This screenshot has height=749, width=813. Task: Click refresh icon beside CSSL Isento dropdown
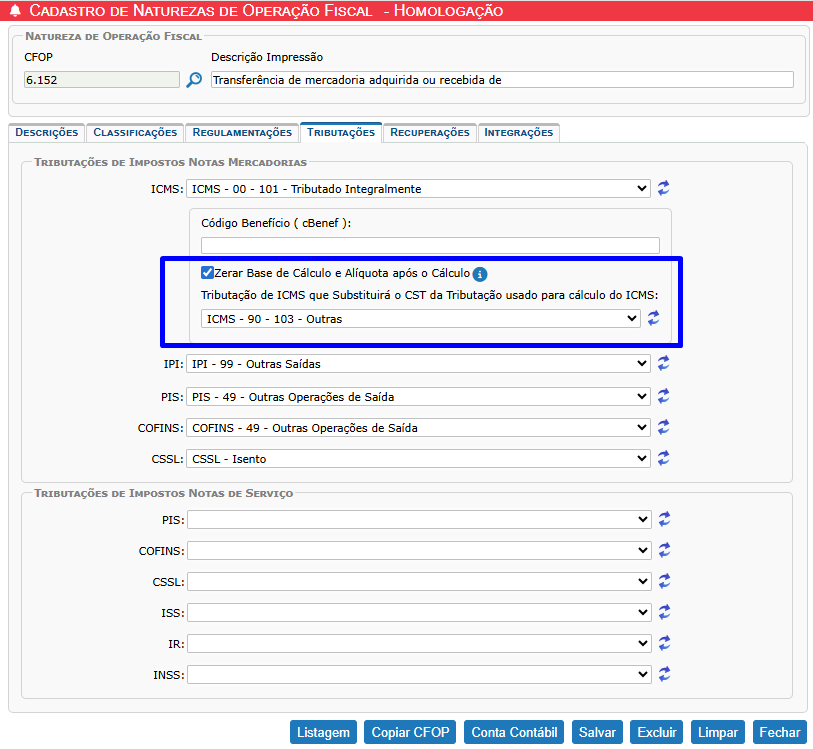coord(664,458)
